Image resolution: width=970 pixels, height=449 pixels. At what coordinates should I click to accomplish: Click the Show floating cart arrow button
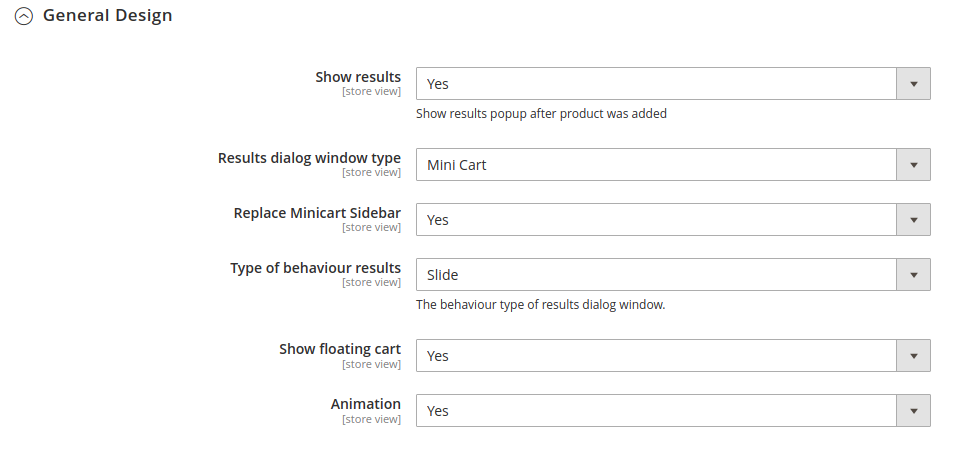pos(913,356)
